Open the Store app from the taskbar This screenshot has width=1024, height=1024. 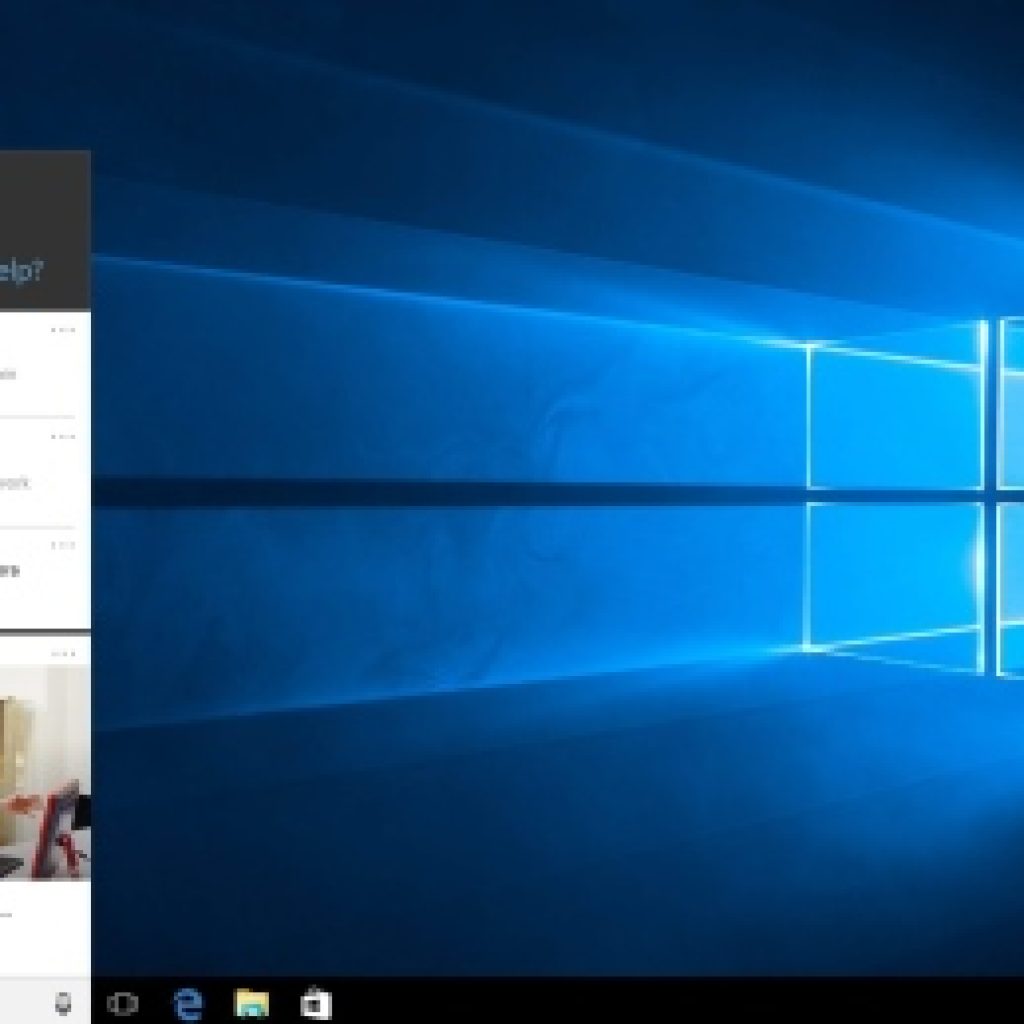pyautogui.click(x=316, y=1003)
